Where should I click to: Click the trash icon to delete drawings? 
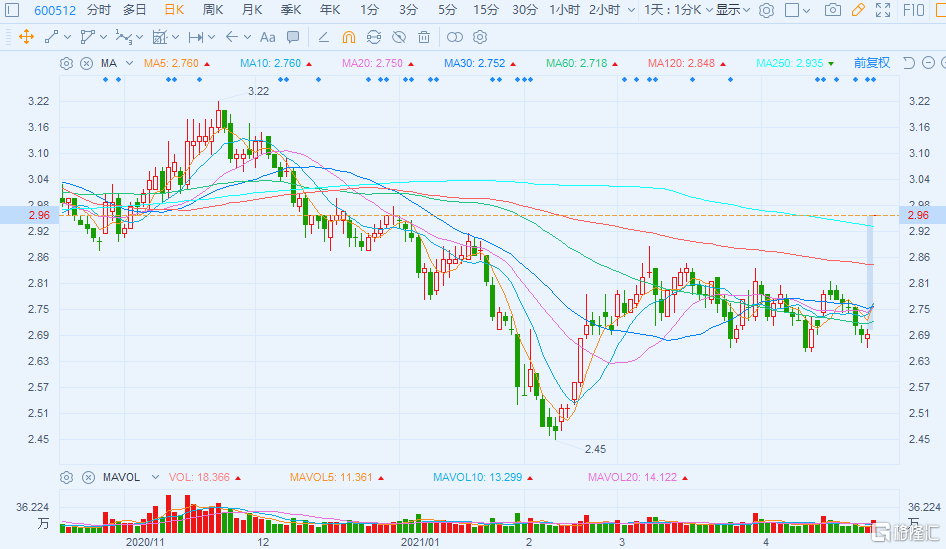pyautogui.click(x=424, y=37)
